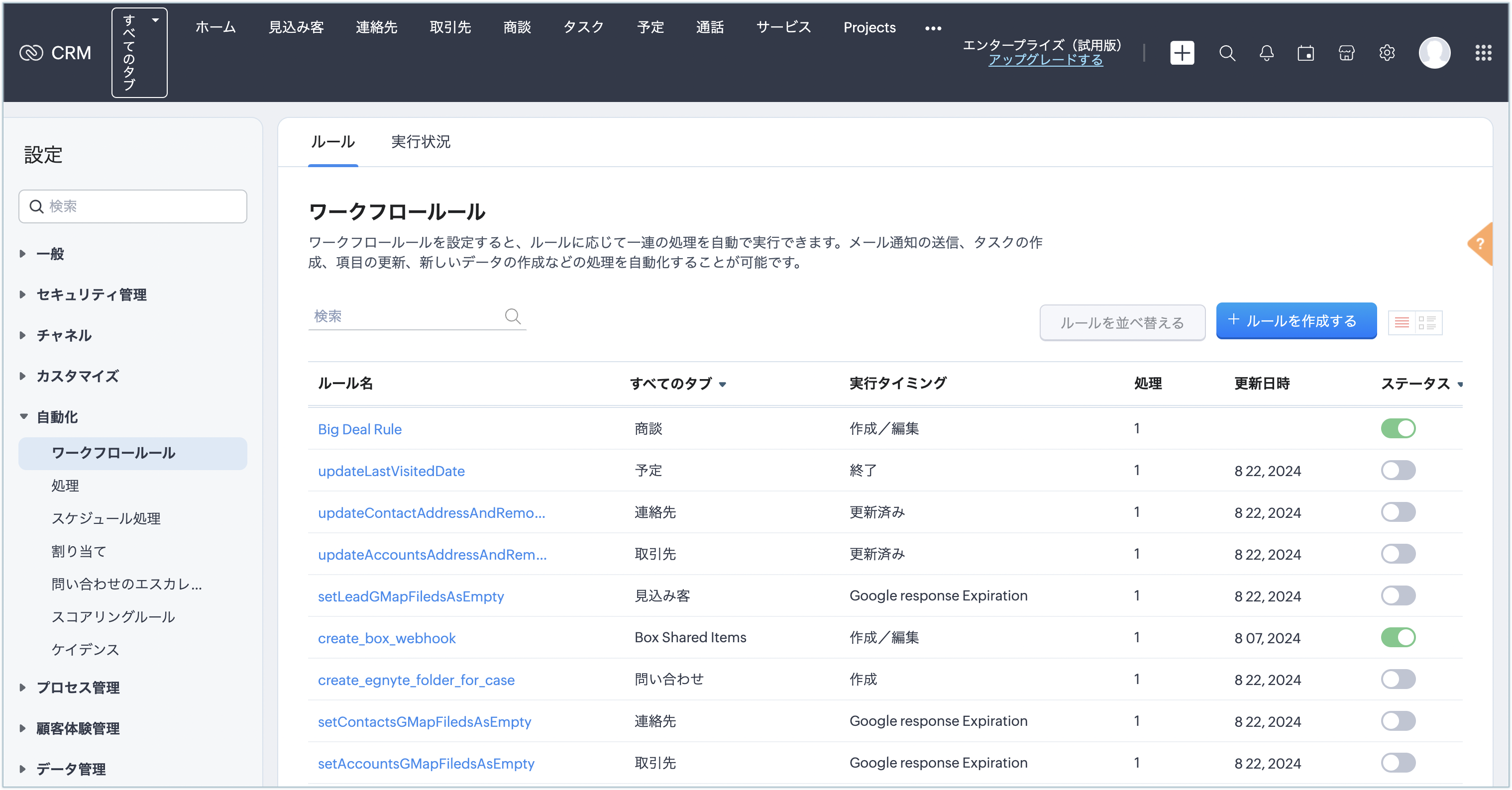The height and width of the screenshot is (790, 1512).
Task: Enable the updateLastVisitedDate rule toggle
Action: pos(1398,470)
